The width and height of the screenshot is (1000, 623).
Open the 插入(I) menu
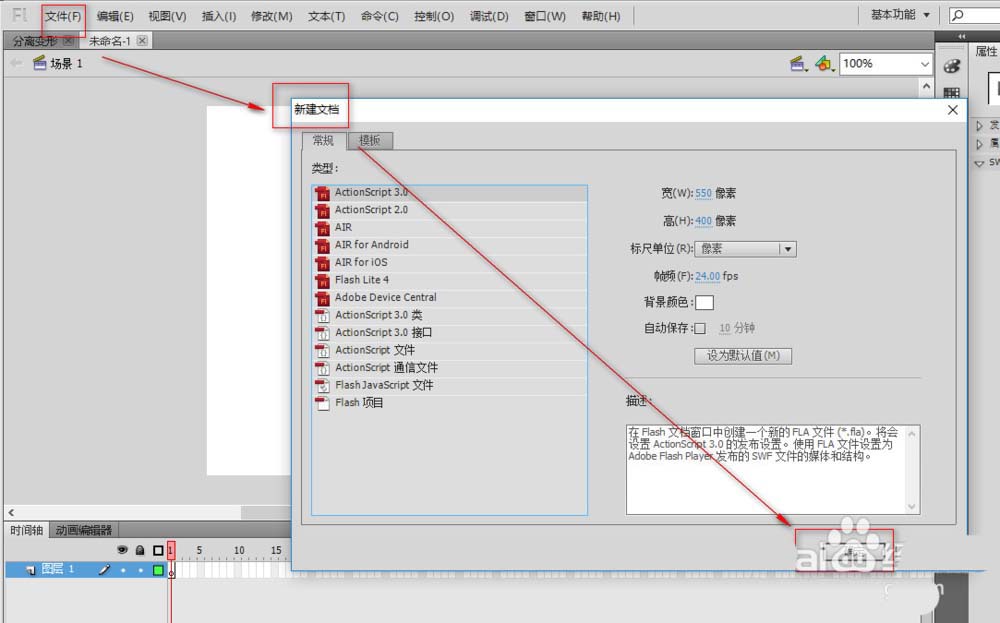(x=219, y=16)
